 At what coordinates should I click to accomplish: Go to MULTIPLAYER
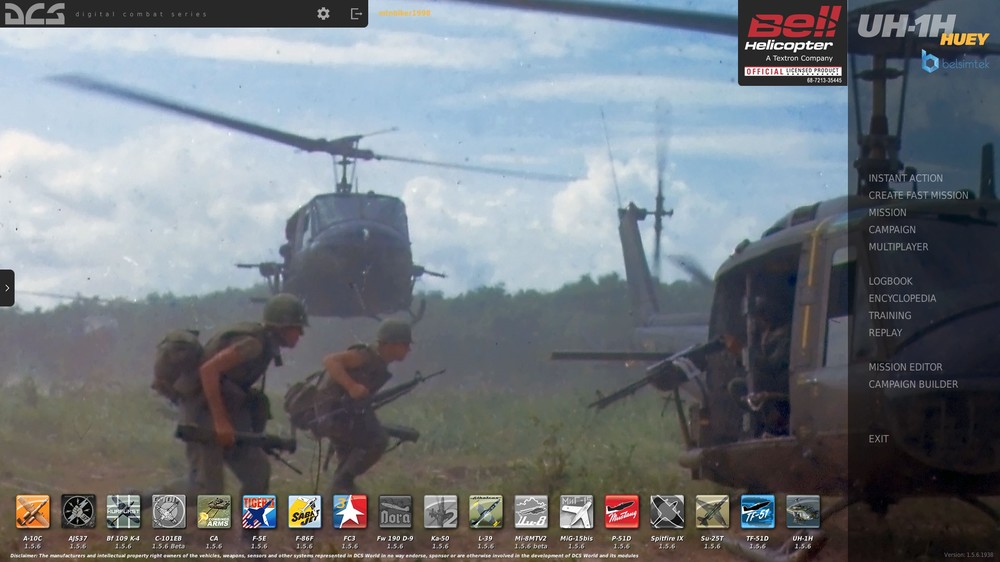click(898, 247)
